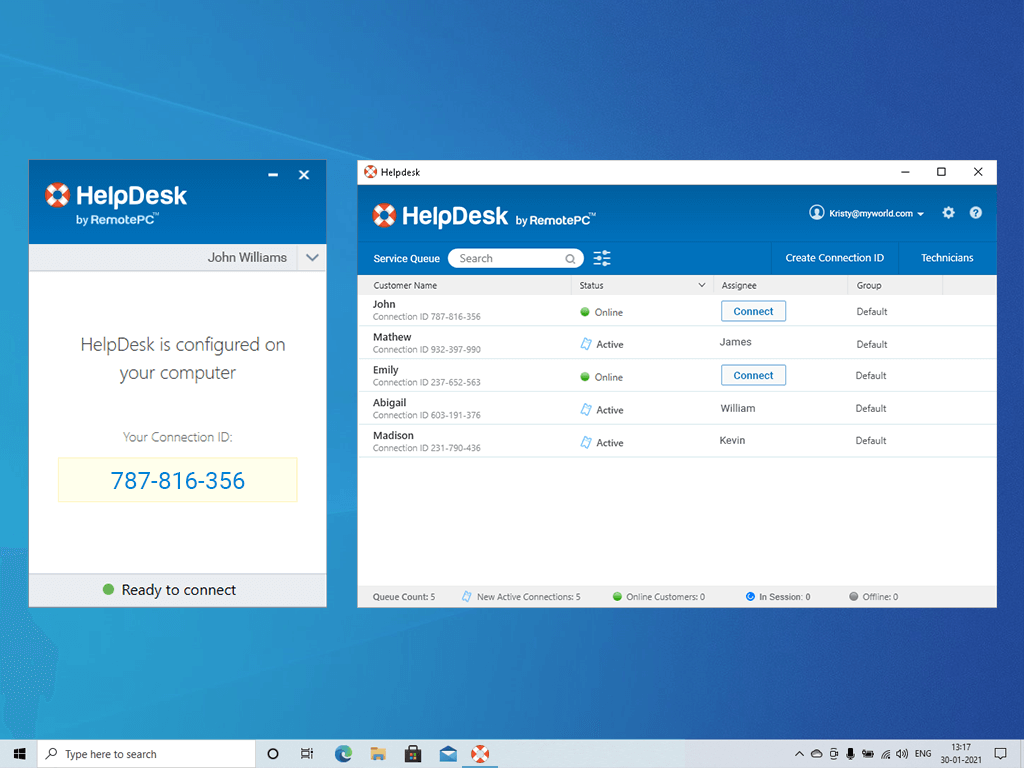Open the settings gear in HelpDesk header
Image resolution: width=1024 pixels, height=768 pixels.
tap(948, 213)
